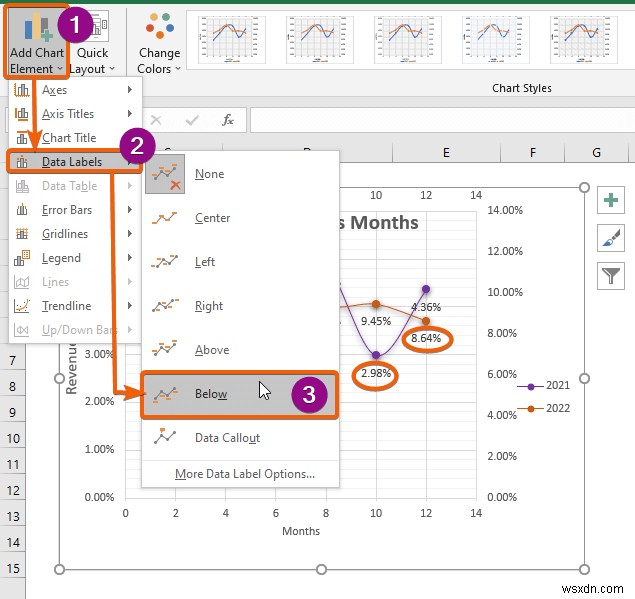Click the Above data labels icon
The image size is (635, 599).
[164, 348]
